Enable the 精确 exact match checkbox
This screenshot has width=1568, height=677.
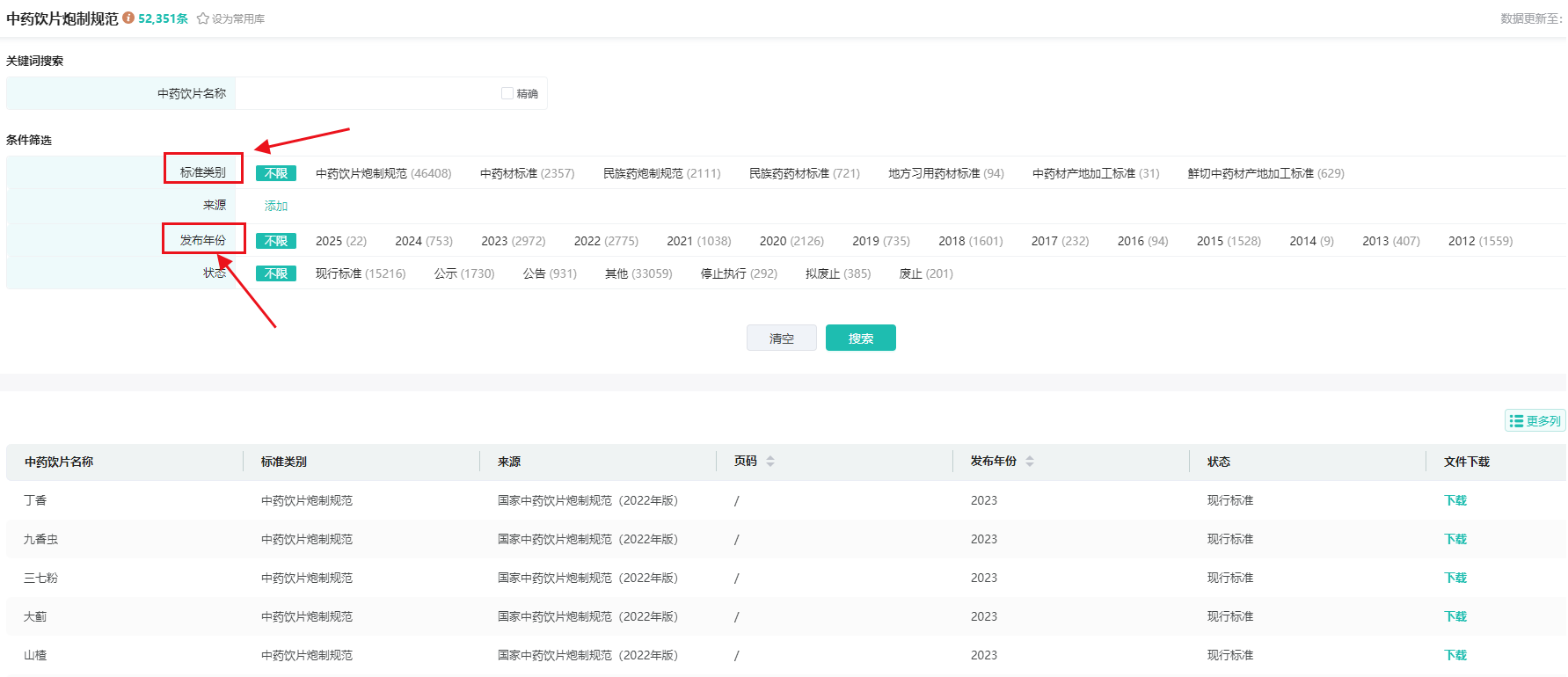point(507,93)
